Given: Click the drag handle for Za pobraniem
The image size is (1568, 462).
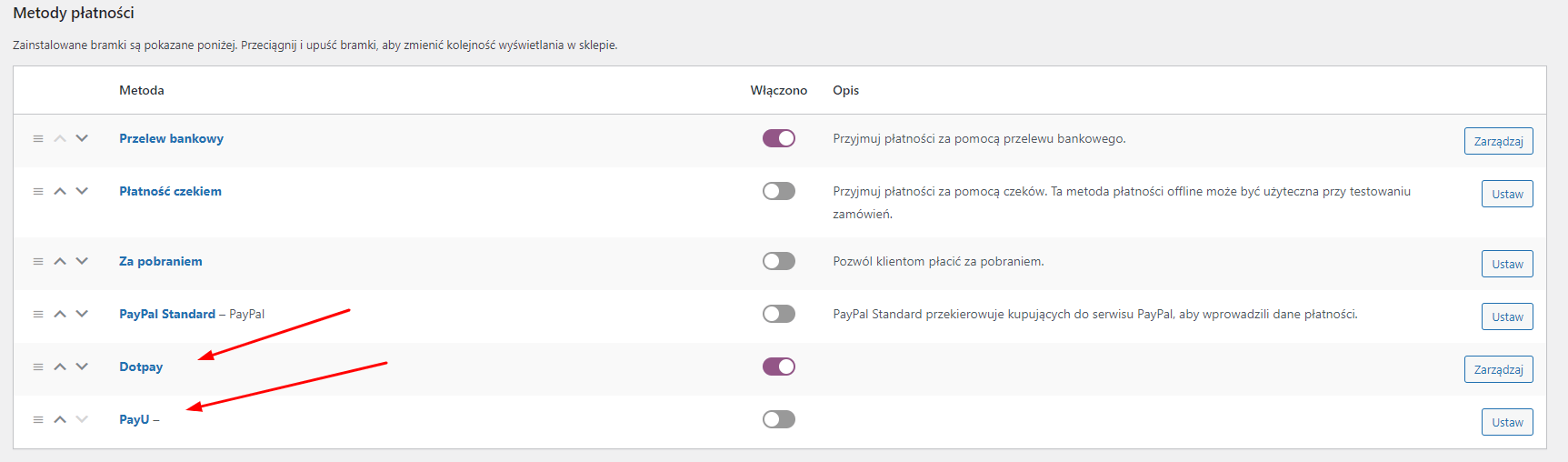Looking at the screenshot, I should tap(38, 262).
